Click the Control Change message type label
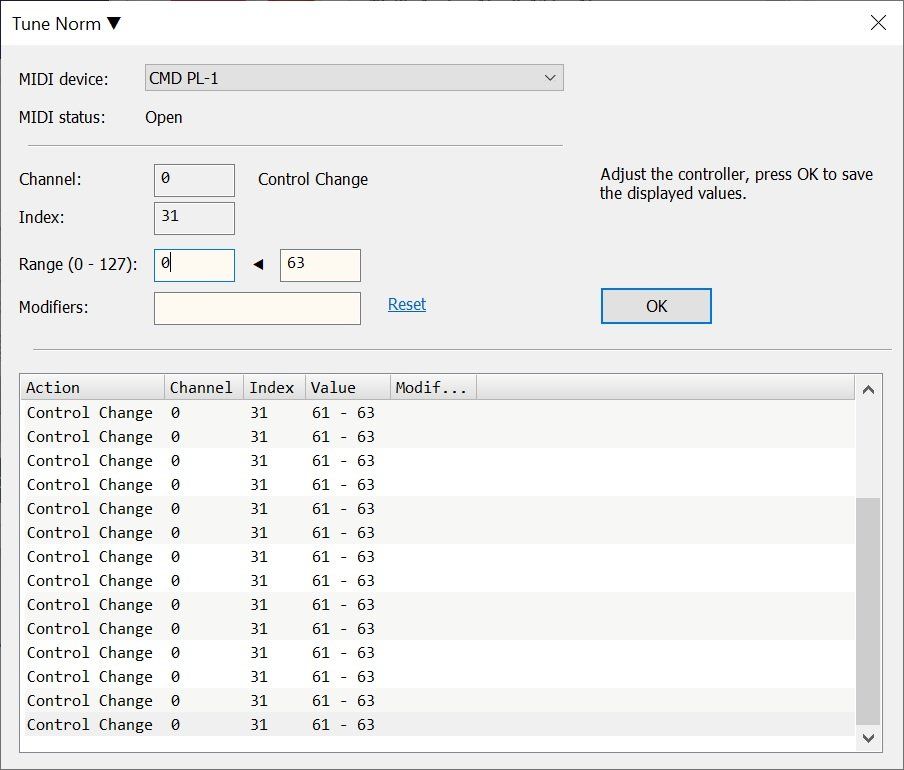This screenshot has width=904, height=770. pyautogui.click(x=312, y=180)
